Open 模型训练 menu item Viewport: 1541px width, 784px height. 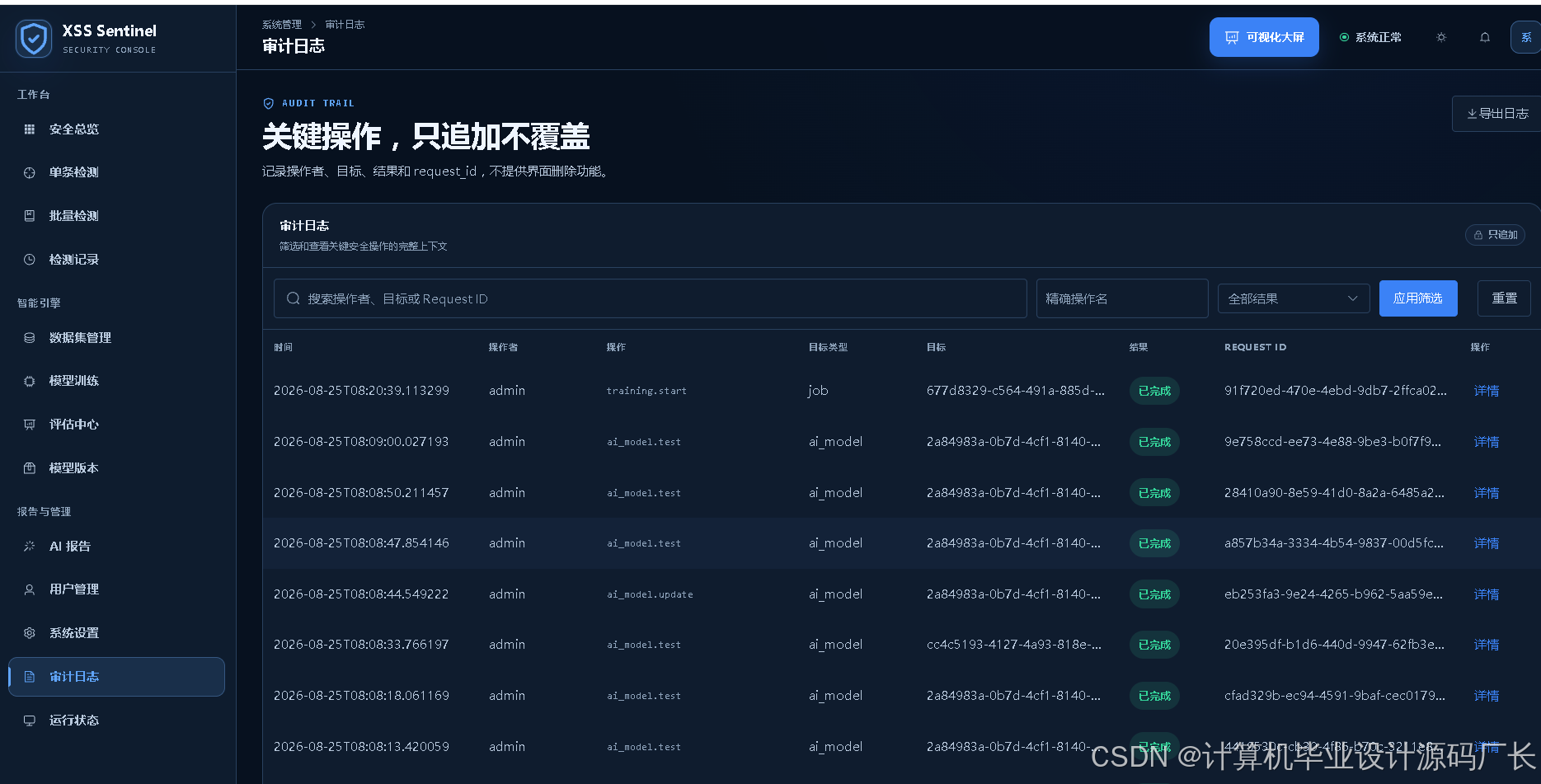tap(116, 381)
